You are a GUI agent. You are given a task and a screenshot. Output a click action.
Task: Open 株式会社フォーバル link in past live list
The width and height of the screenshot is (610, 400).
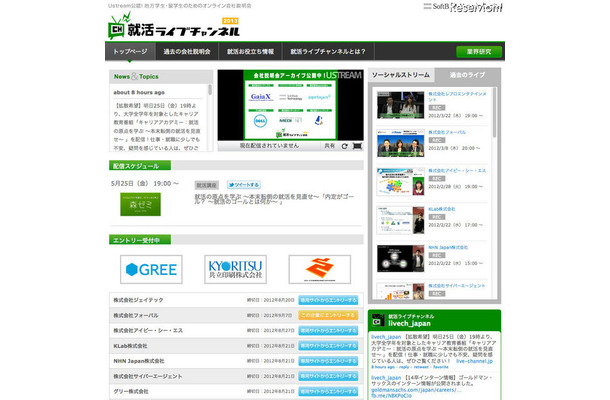click(447, 132)
